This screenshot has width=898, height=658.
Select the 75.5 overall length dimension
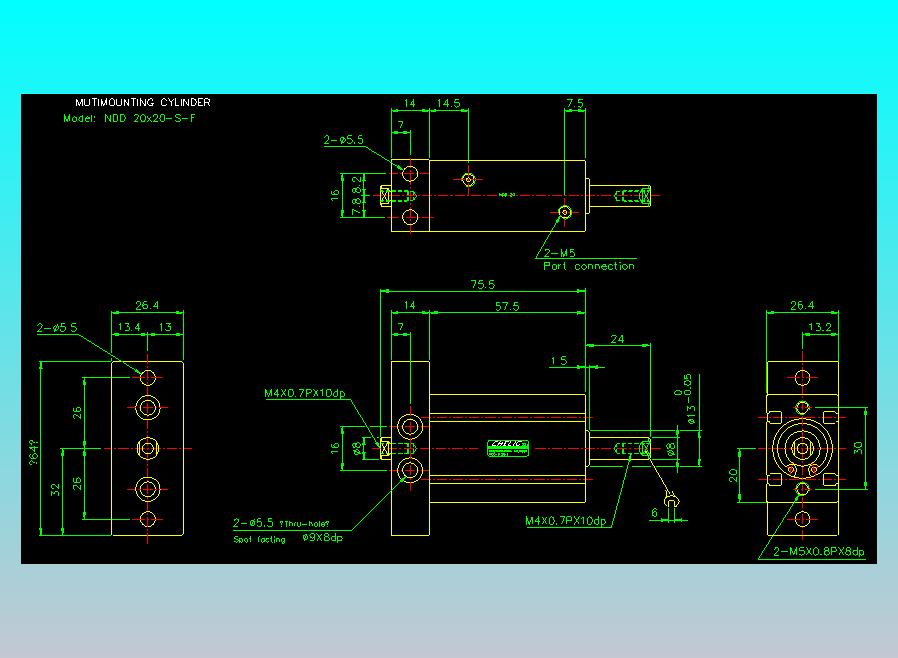482,284
